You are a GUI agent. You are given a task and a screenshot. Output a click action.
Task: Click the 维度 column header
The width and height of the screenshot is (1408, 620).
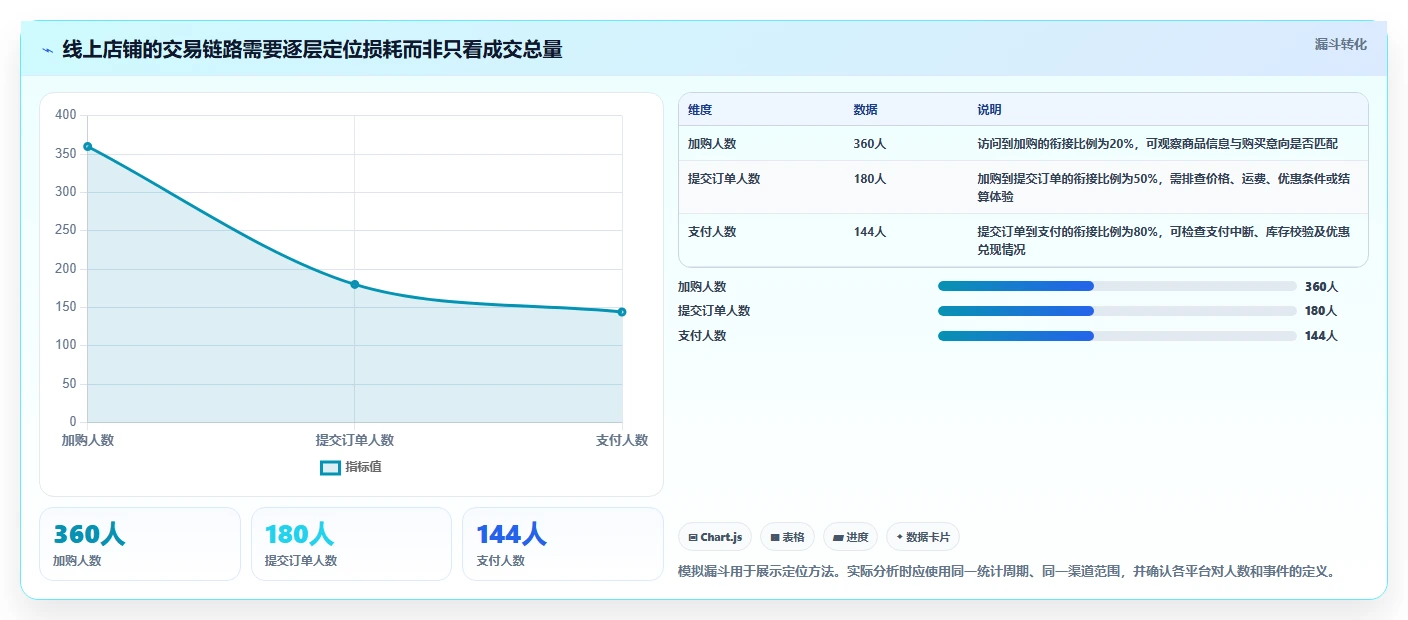click(x=700, y=110)
